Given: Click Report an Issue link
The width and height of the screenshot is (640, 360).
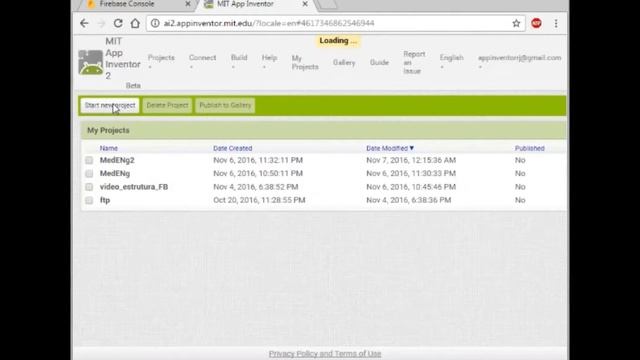Looking at the screenshot, I should click(414, 62).
